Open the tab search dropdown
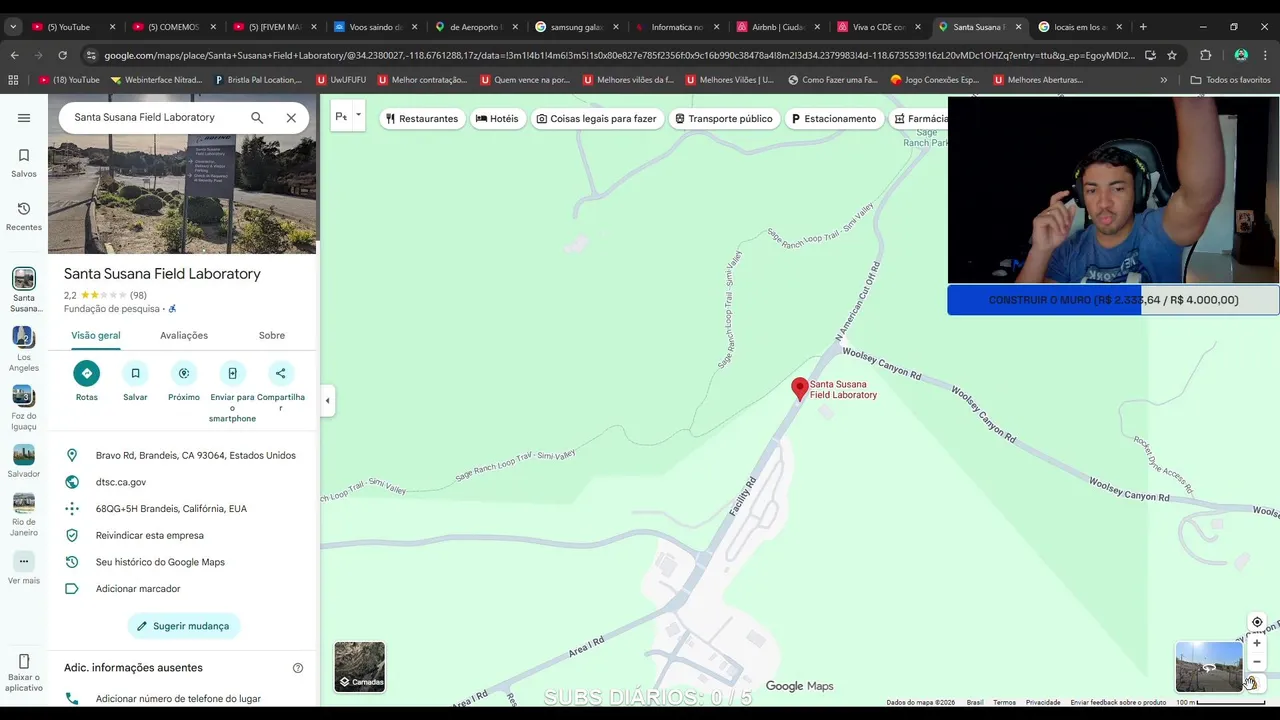 point(13,27)
